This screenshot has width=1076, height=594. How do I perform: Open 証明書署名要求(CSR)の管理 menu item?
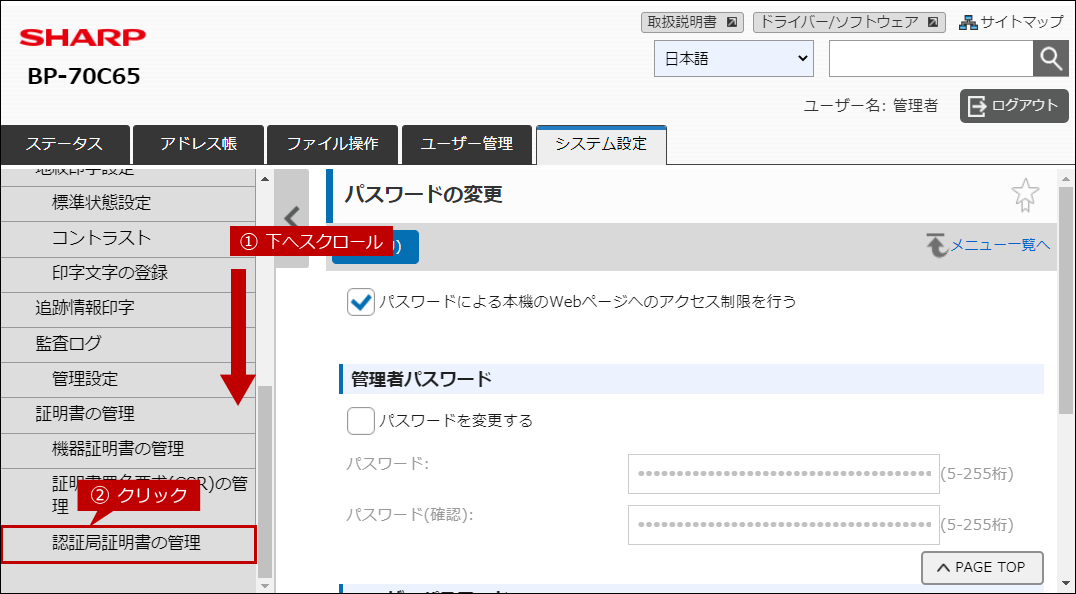pyautogui.click(x=128, y=497)
